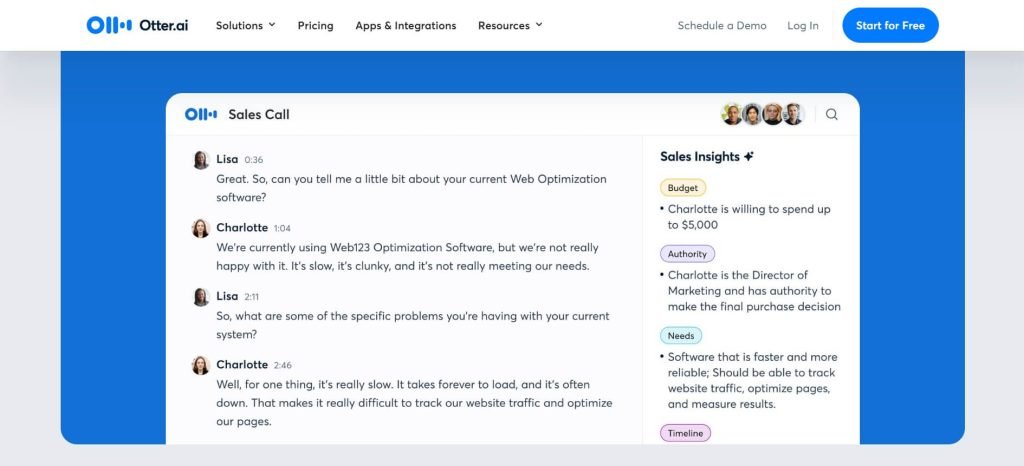Click the first participant avatar in call header

point(732,114)
